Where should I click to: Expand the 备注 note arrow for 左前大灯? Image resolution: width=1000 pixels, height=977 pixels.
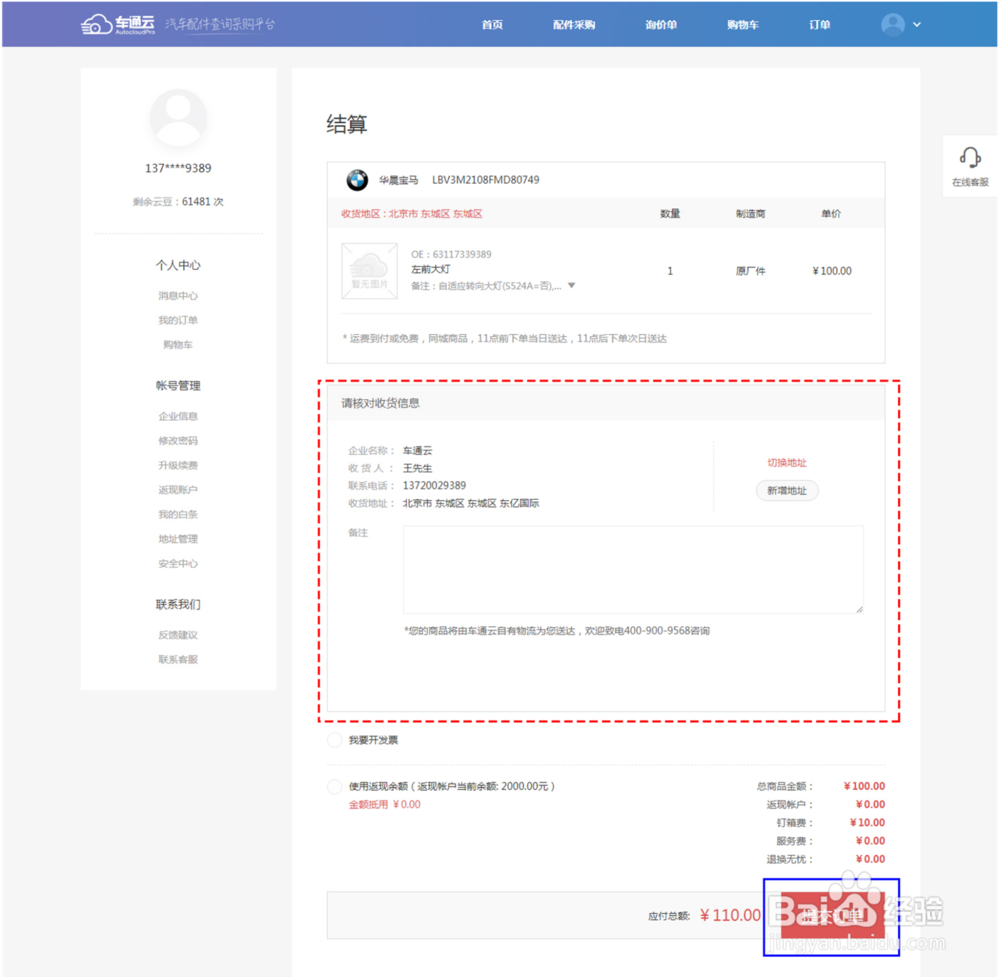point(571,286)
